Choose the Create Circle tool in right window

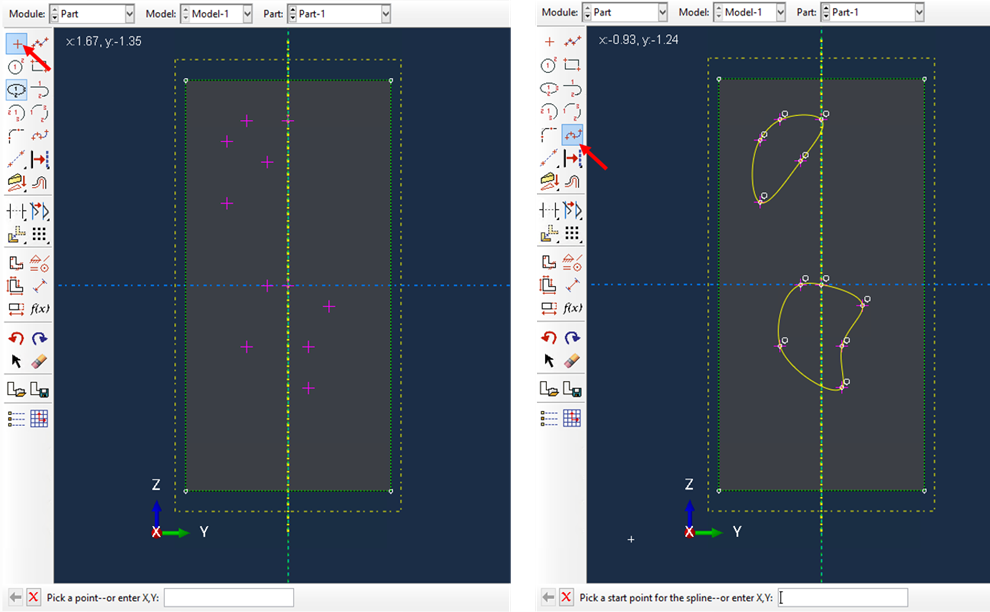pyautogui.click(x=549, y=65)
